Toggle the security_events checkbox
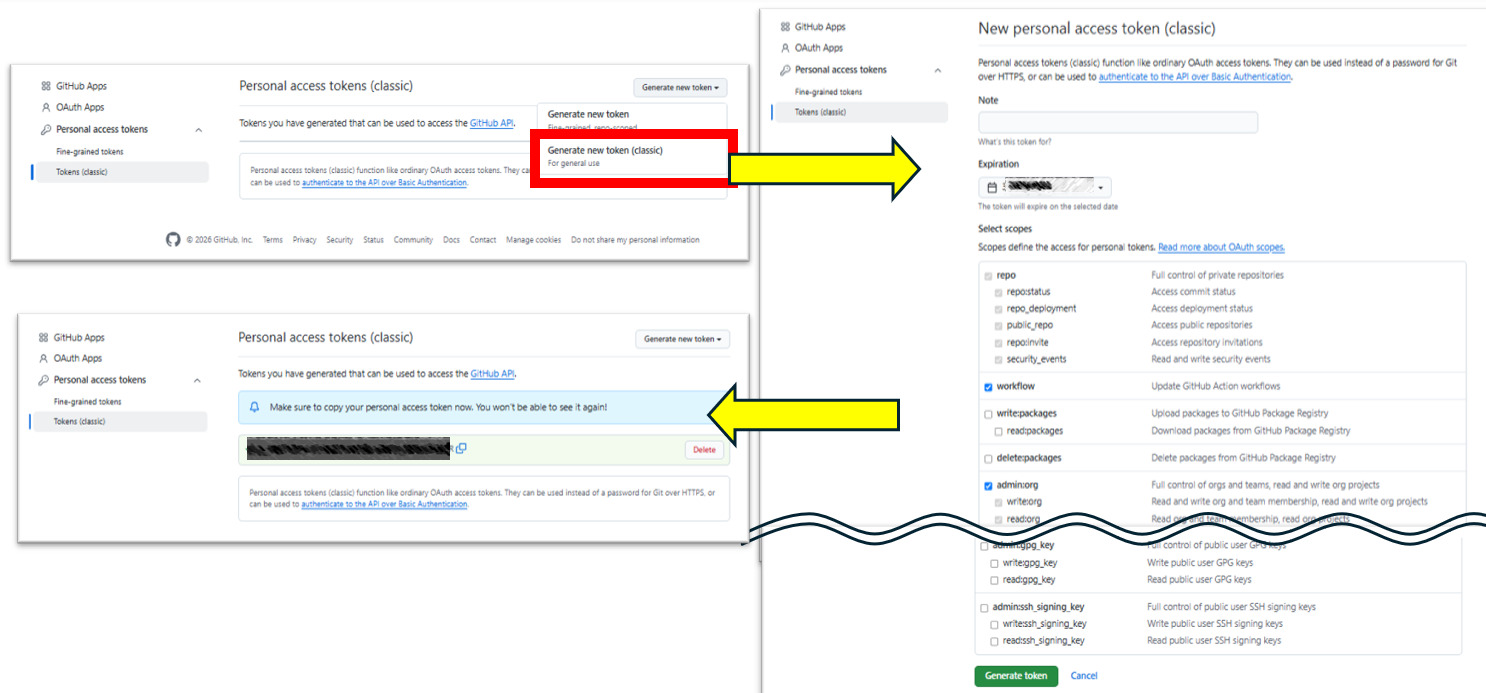This screenshot has width=1486, height=693. [998, 360]
